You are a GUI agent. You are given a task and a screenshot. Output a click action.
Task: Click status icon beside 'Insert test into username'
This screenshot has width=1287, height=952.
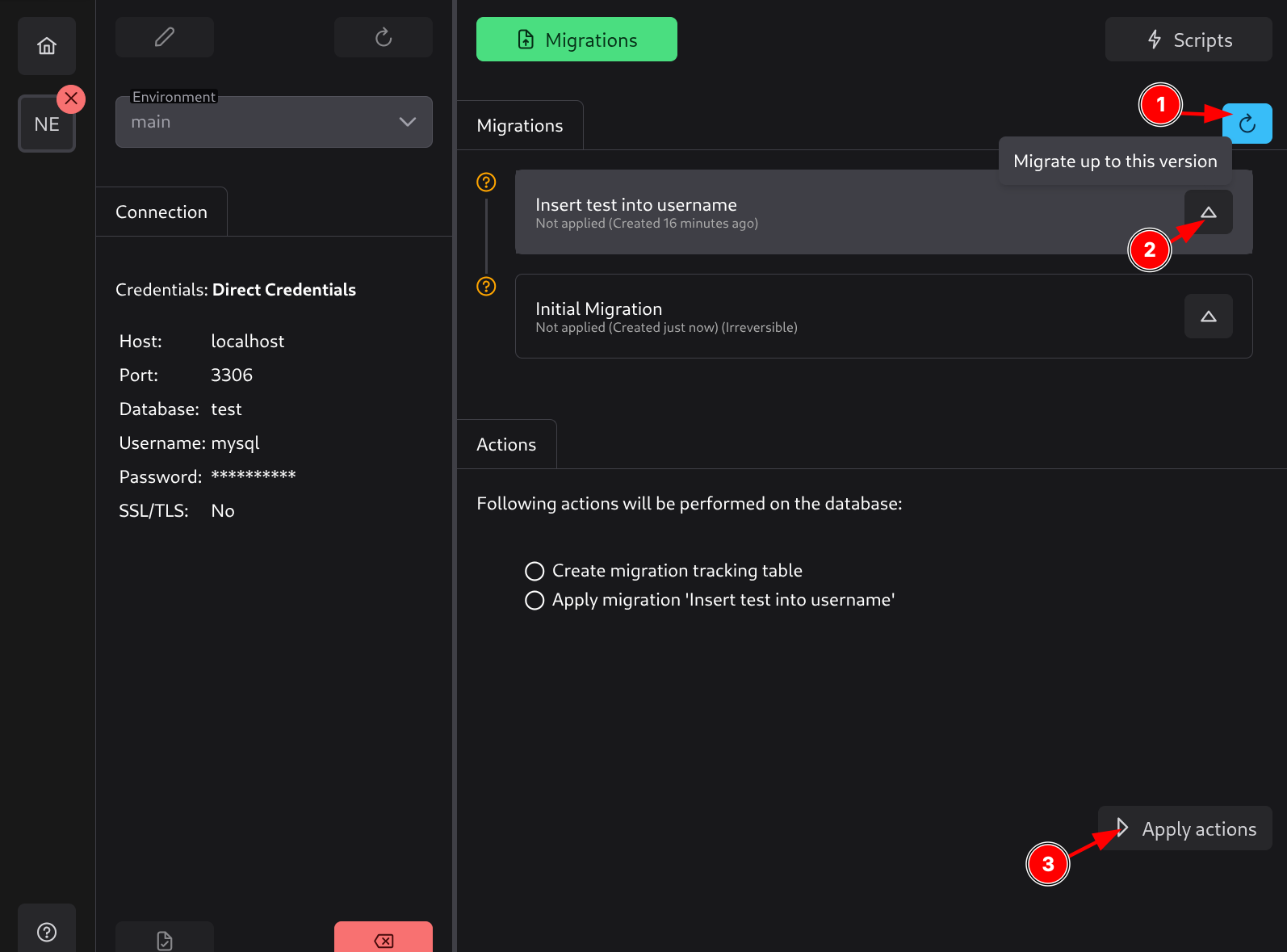(486, 182)
